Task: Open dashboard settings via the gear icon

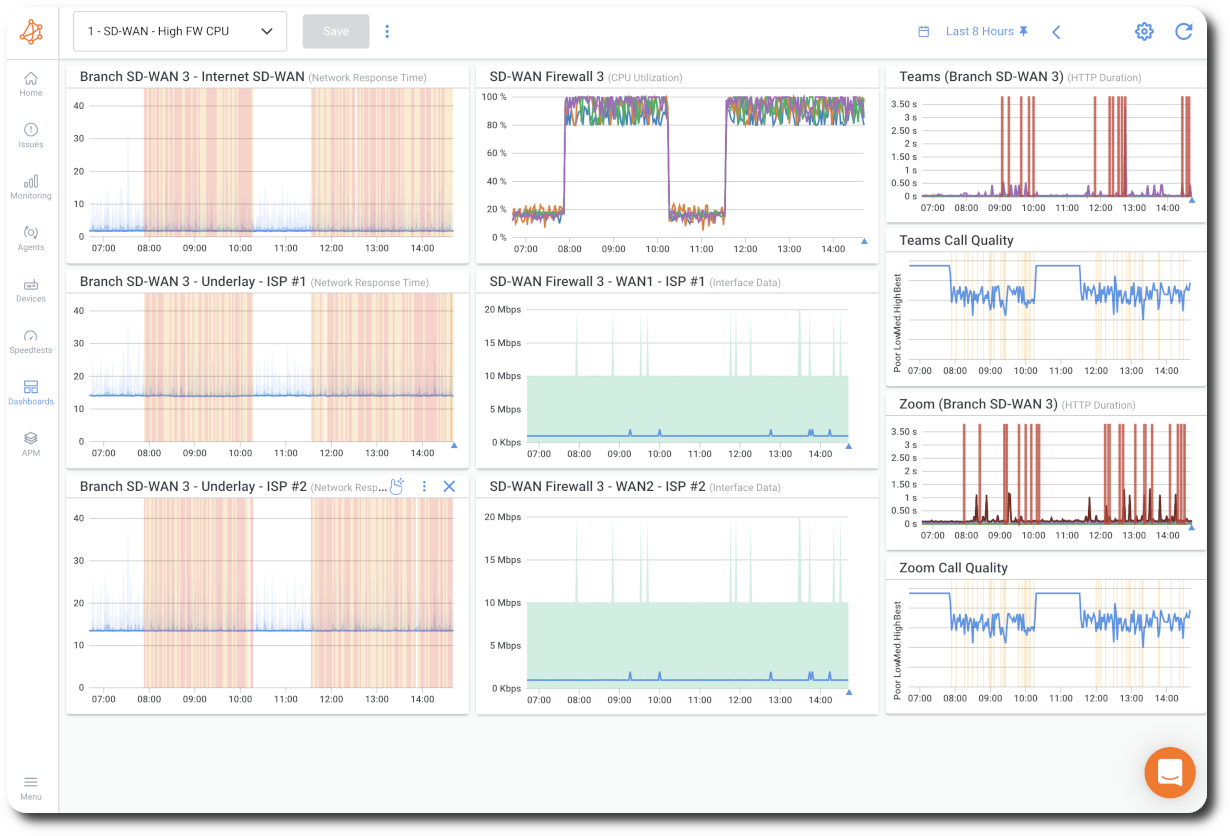Action: click(1144, 31)
